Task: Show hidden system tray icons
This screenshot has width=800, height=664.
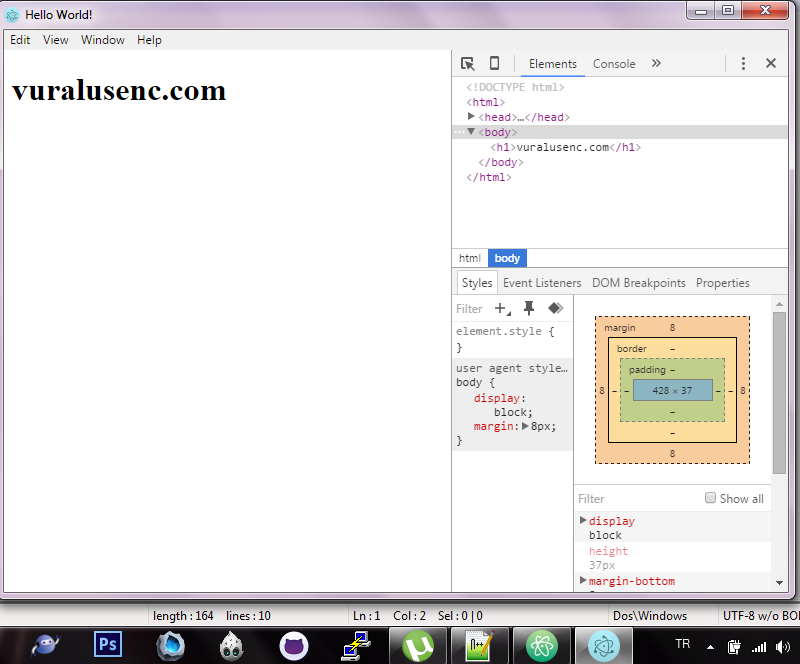Action: coord(710,647)
